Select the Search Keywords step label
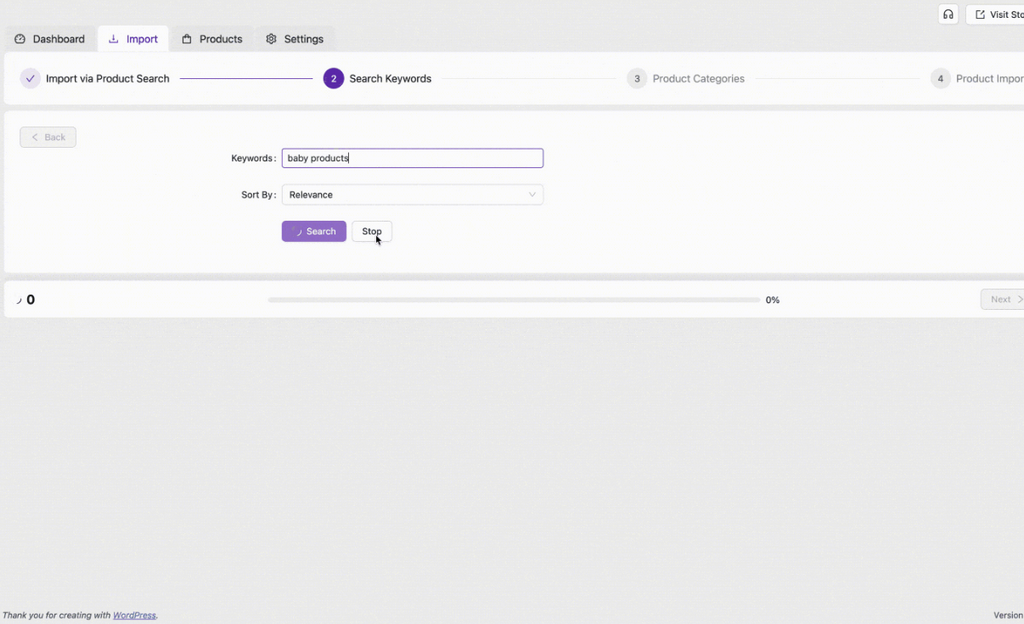This screenshot has height=624, width=1024. (x=390, y=78)
